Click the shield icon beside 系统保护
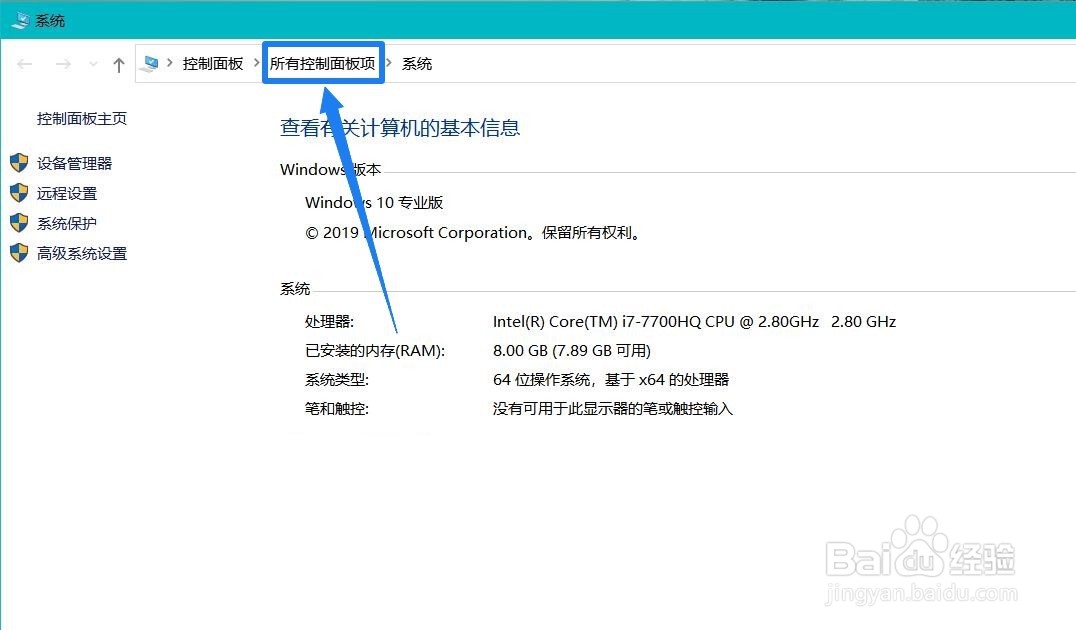1076x630 pixels. coord(18,223)
